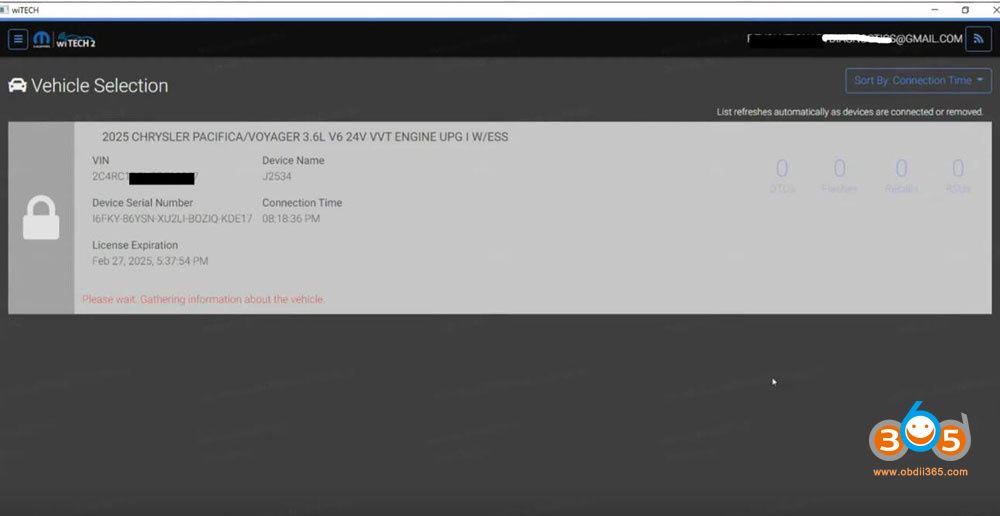The width and height of the screenshot is (1000, 516).
Task: Click the car icon beside Vehicle Selection
Action: 17,85
